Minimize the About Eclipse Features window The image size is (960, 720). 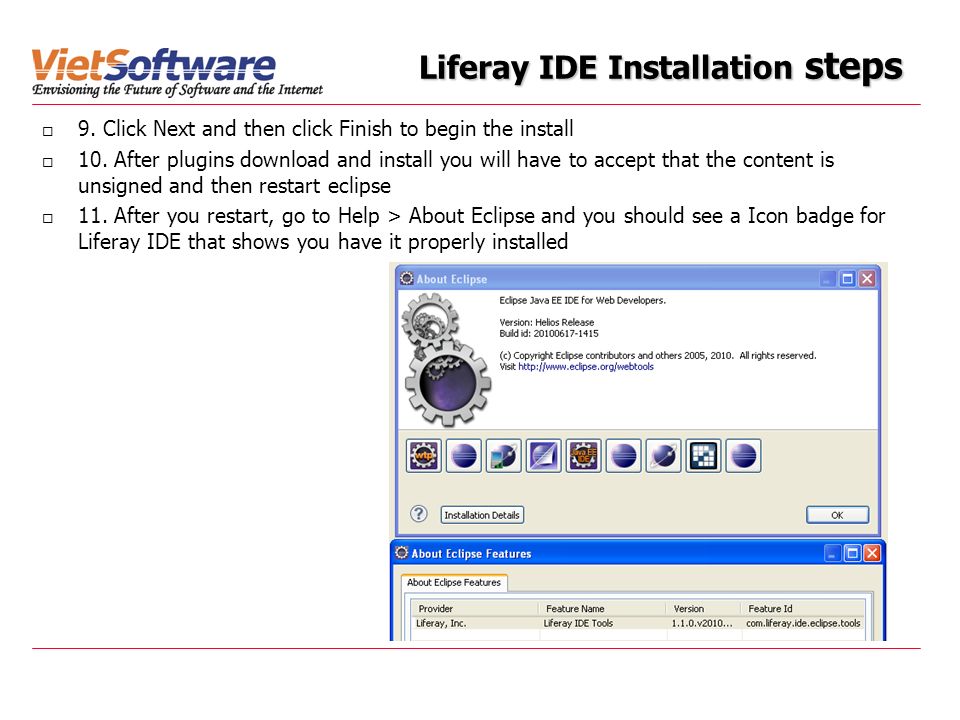833,553
